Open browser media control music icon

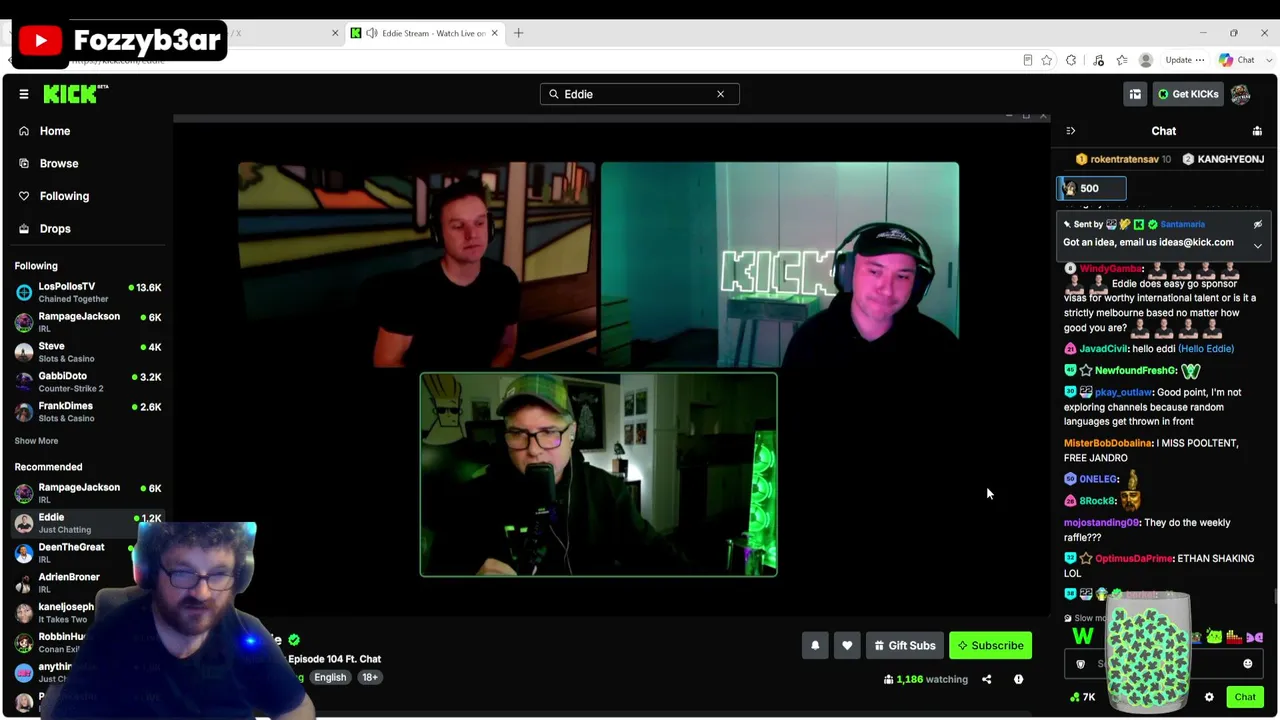pos(1098,60)
